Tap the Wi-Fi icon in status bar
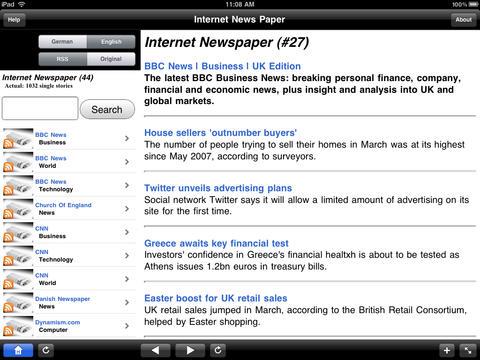 point(22,4)
